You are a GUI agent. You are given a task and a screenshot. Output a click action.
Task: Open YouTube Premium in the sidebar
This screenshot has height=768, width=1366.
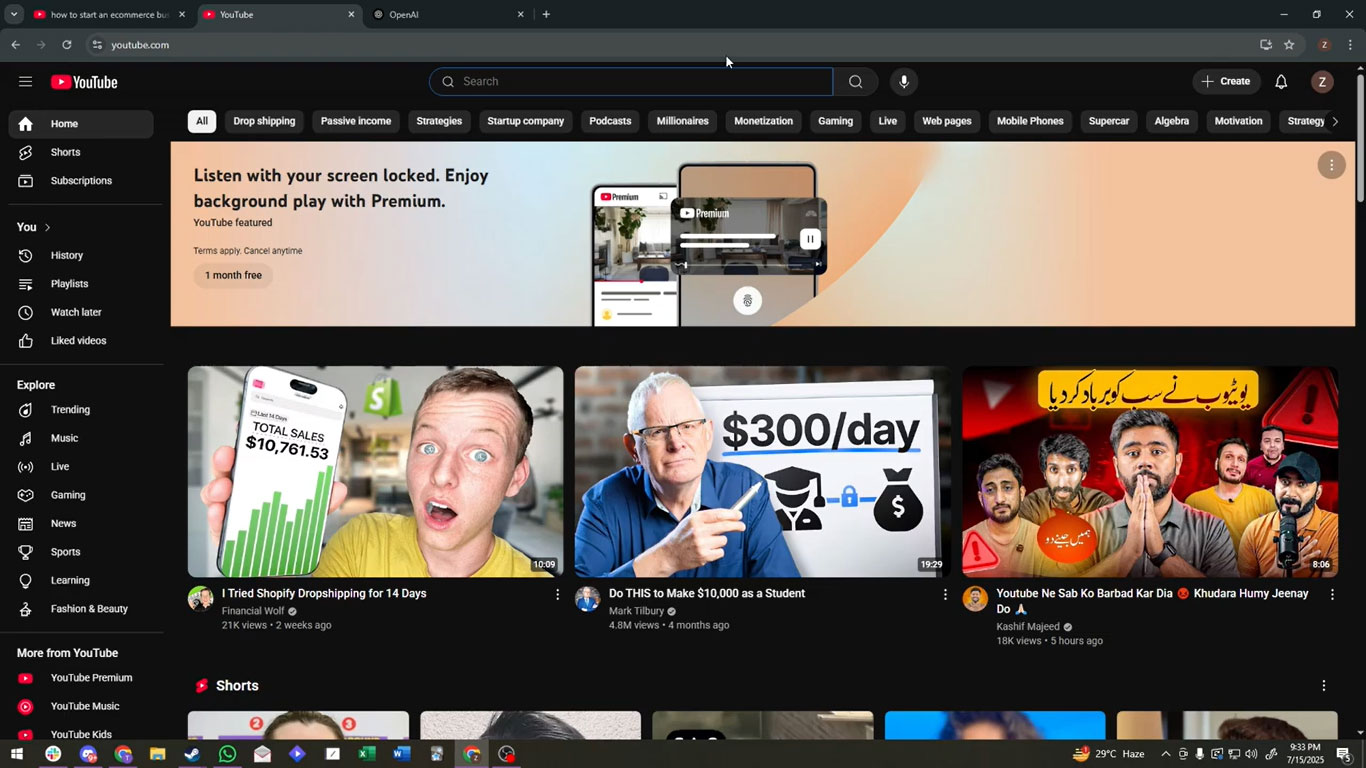click(81, 678)
